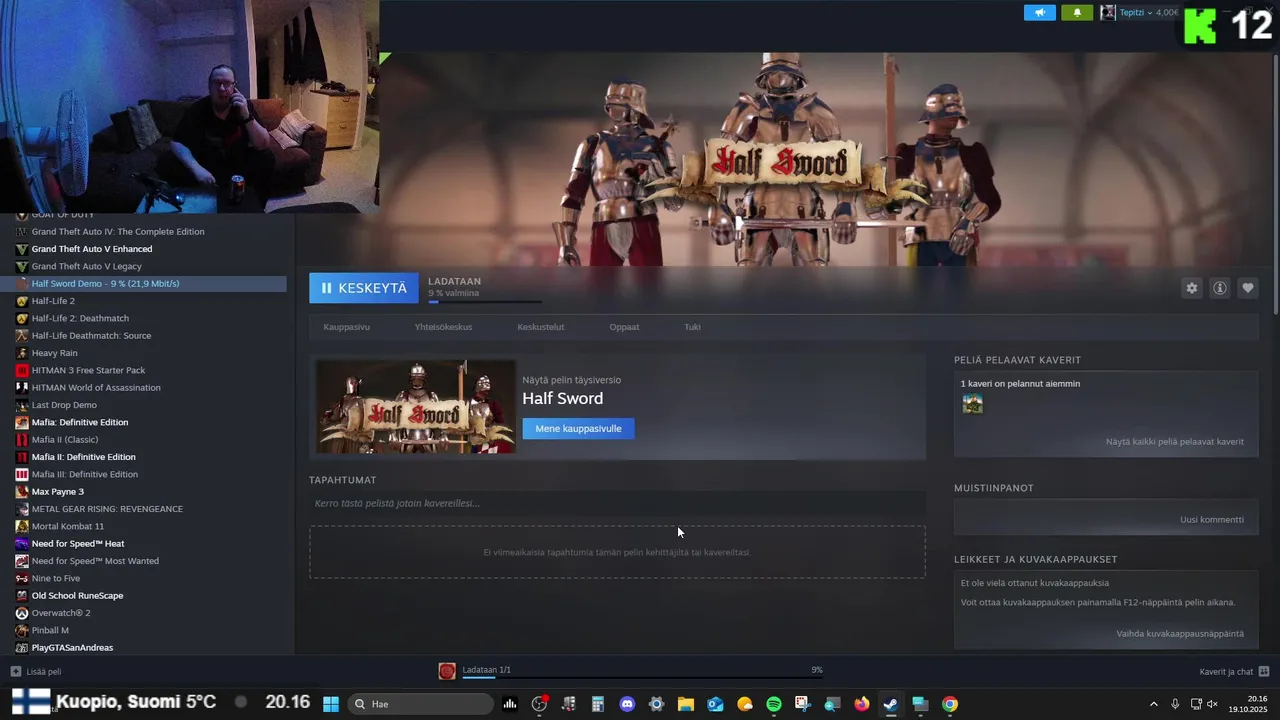Click 'Vaihda kuvakaappausnäppäintä' link
This screenshot has width=1280, height=720.
(x=1180, y=633)
